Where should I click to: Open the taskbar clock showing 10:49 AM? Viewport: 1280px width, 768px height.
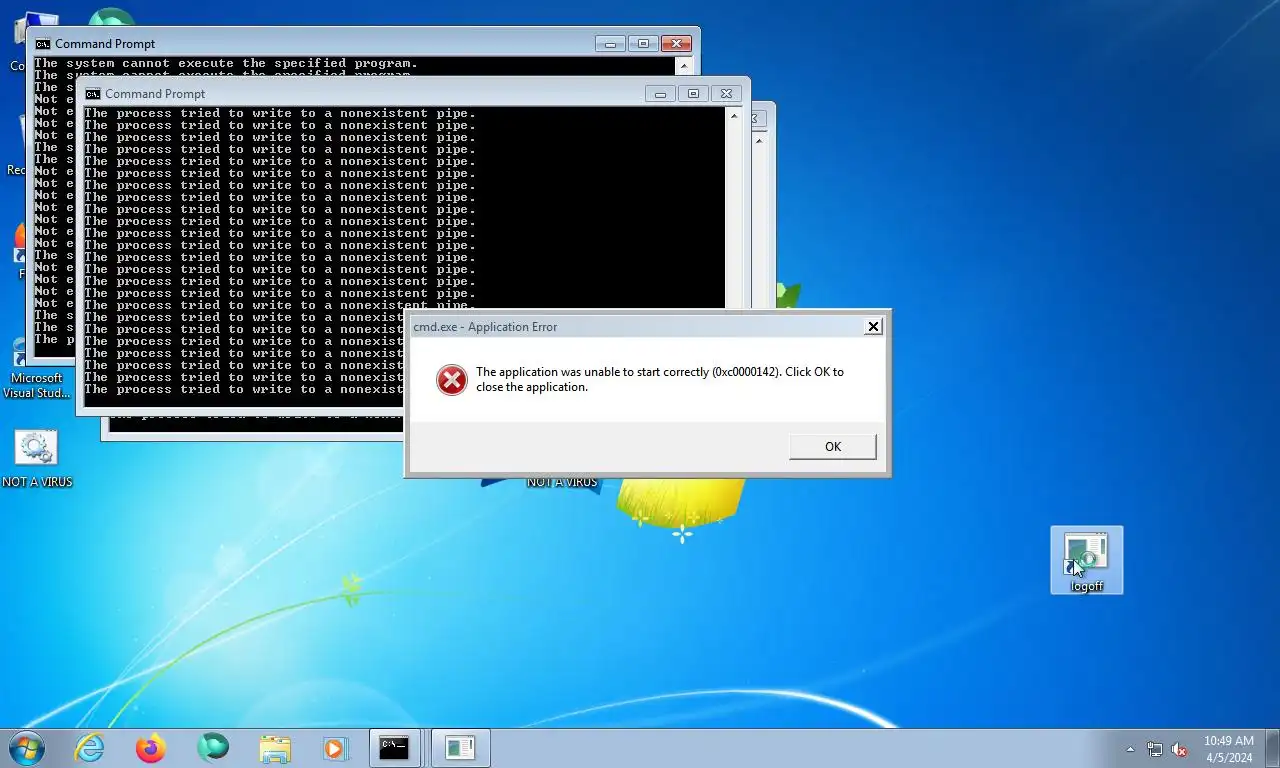1228,749
